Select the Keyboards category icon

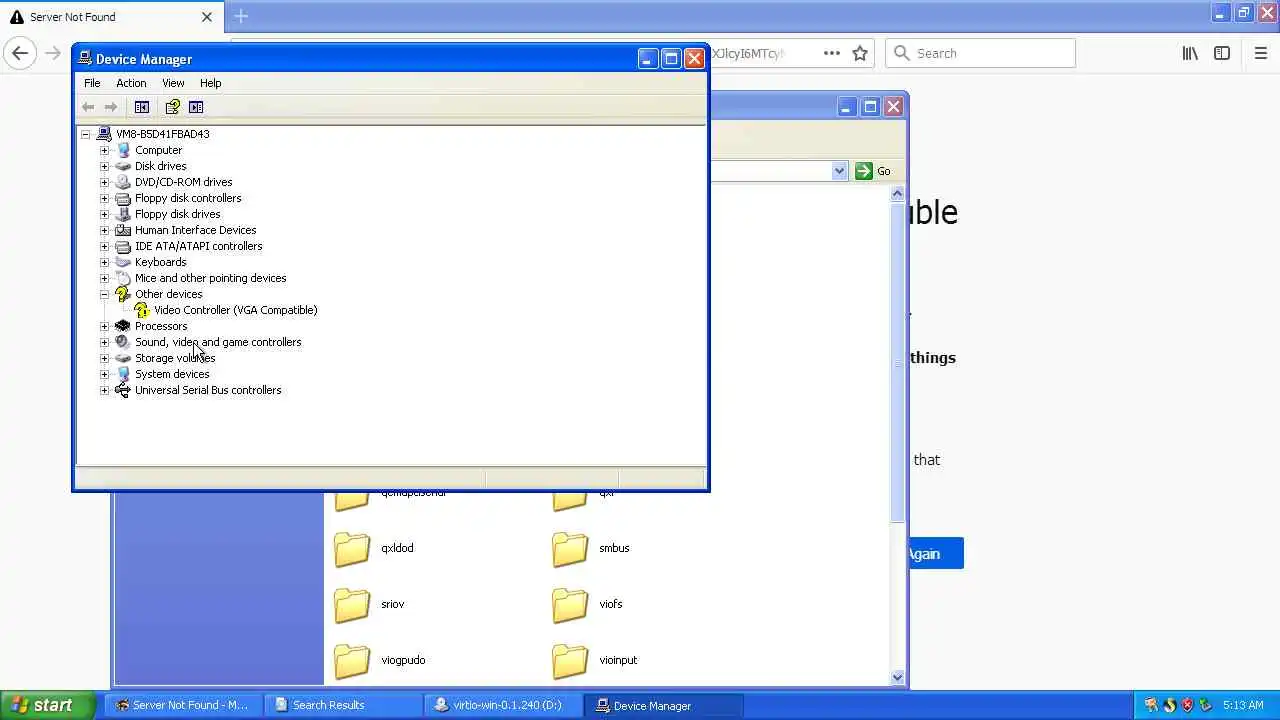[123, 262]
